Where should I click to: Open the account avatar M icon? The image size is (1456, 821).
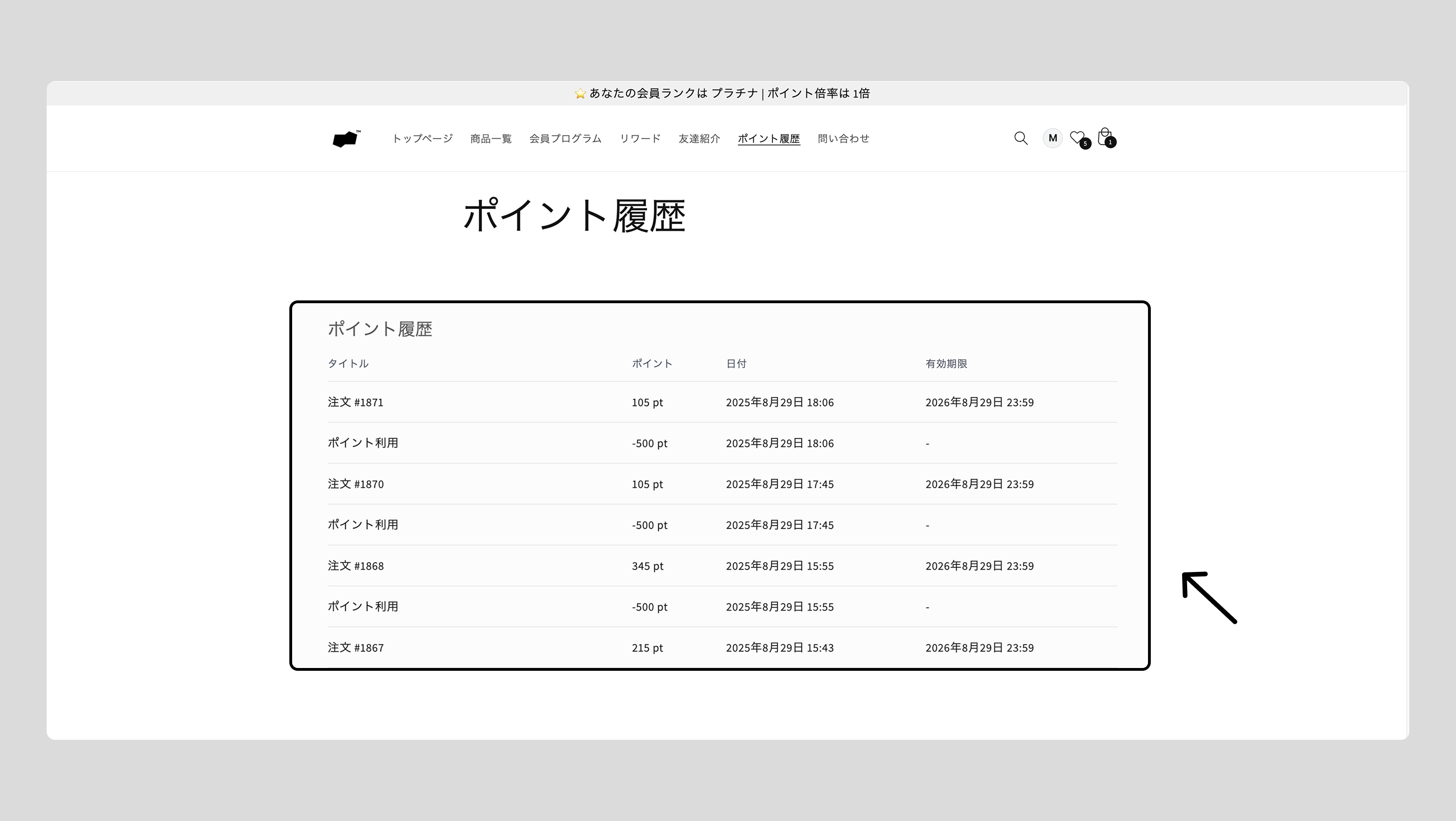1052,139
